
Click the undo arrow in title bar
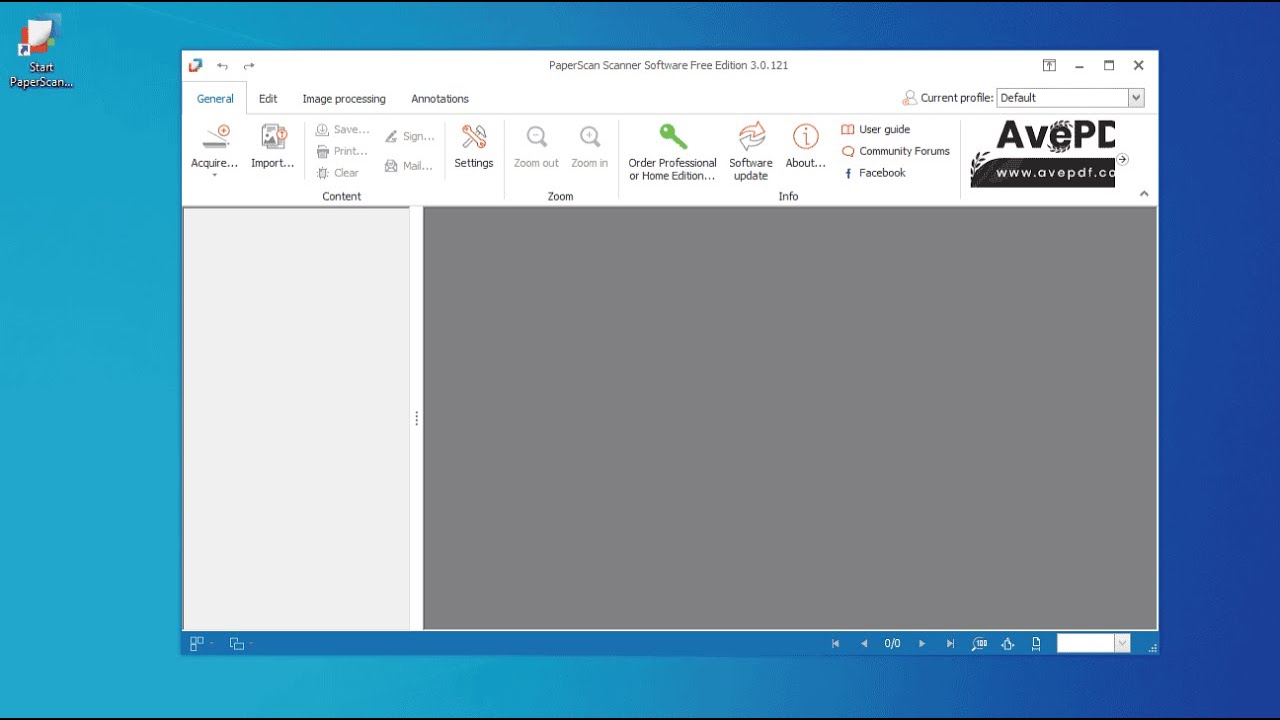[222, 66]
